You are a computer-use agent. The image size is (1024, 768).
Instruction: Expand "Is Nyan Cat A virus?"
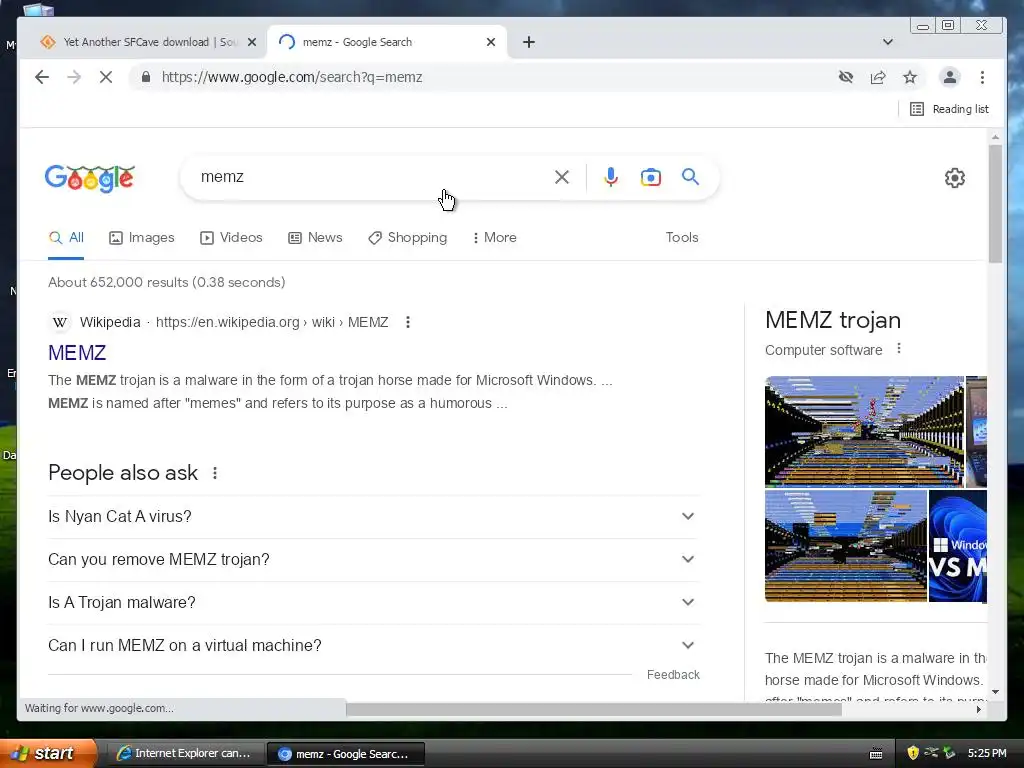click(374, 517)
